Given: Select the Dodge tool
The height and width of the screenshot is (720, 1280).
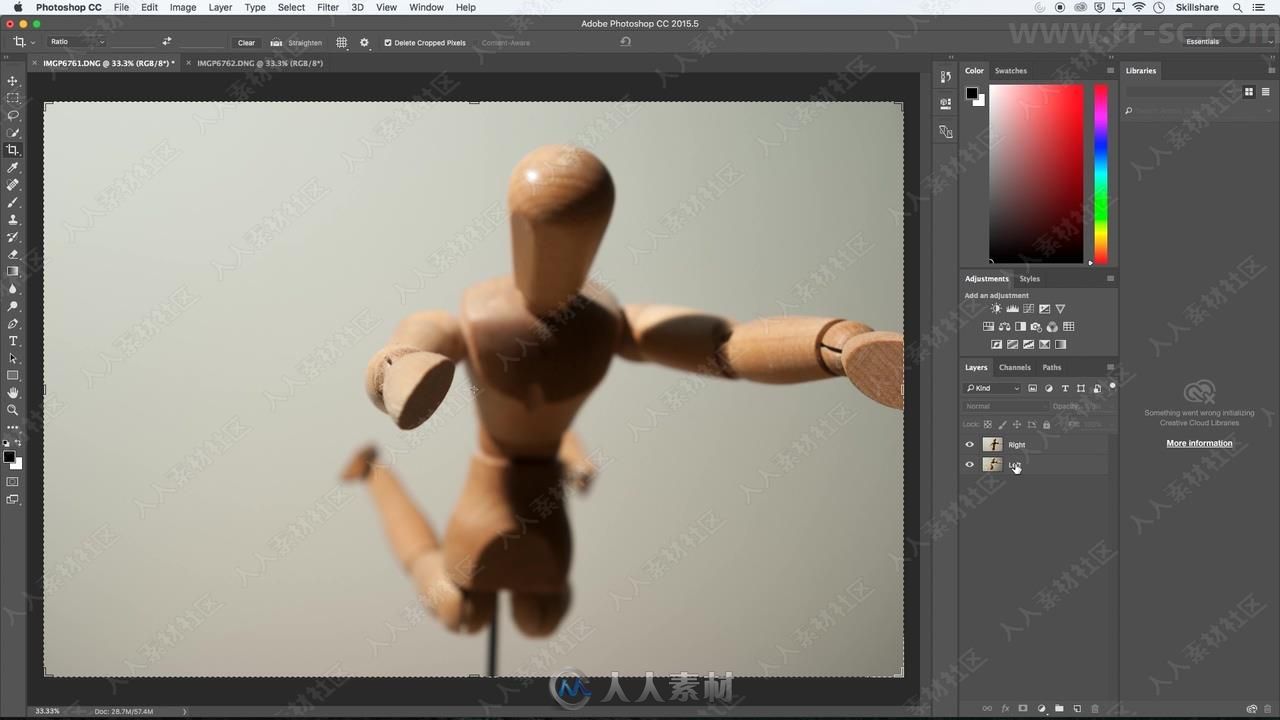Looking at the screenshot, I should (x=13, y=306).
